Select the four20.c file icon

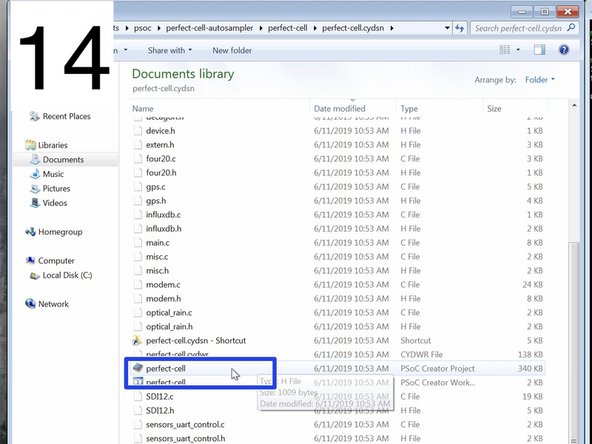click(138, 159)
